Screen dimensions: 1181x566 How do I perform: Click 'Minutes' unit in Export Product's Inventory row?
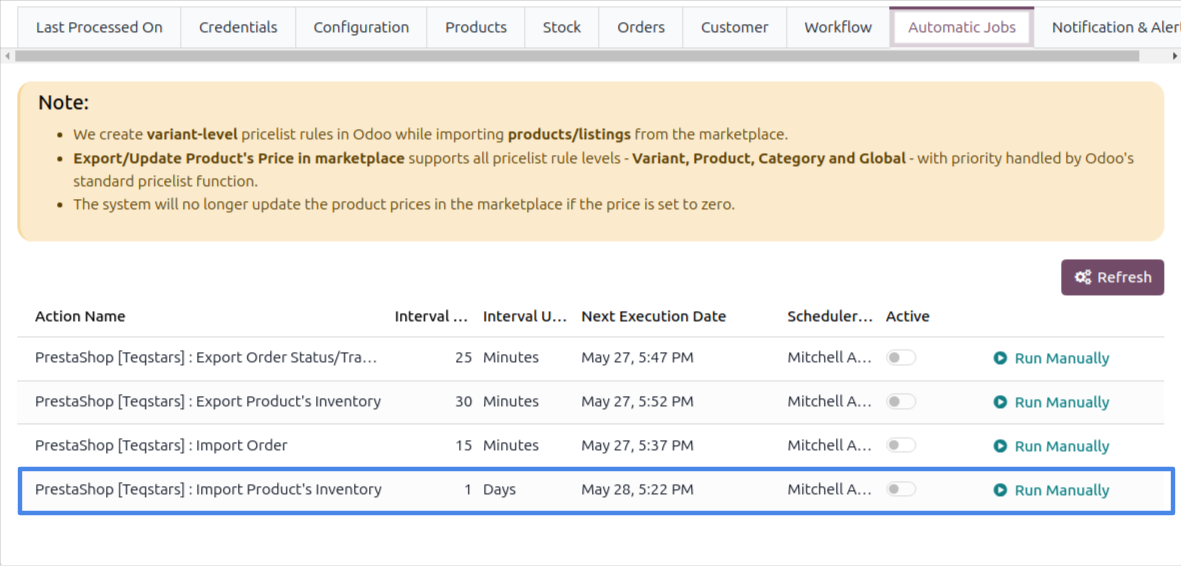point(511,402)
